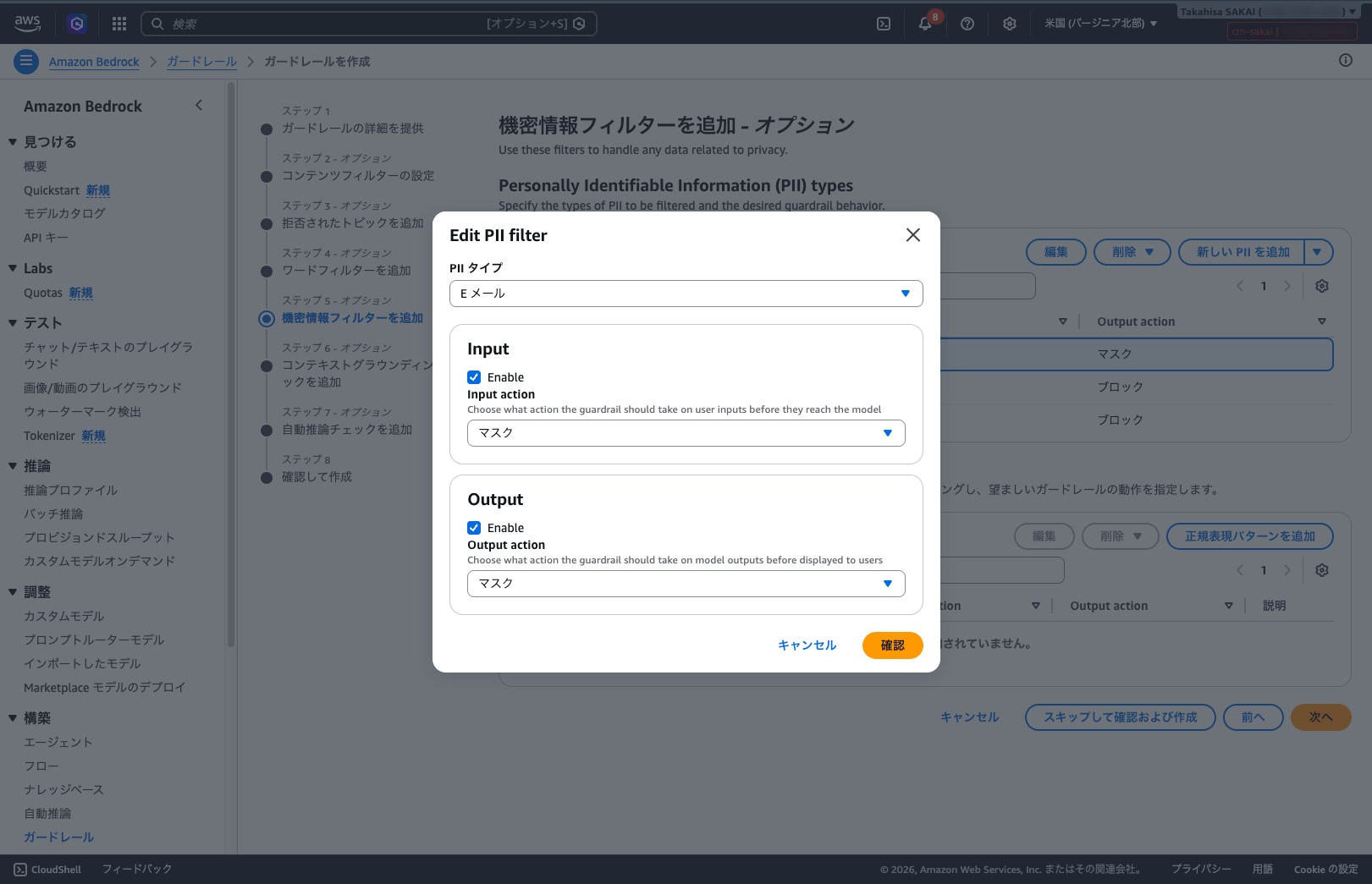The image size is (1372, 884).
Task: Click Cookie の設定 in footer
Action: (1325, 870)
